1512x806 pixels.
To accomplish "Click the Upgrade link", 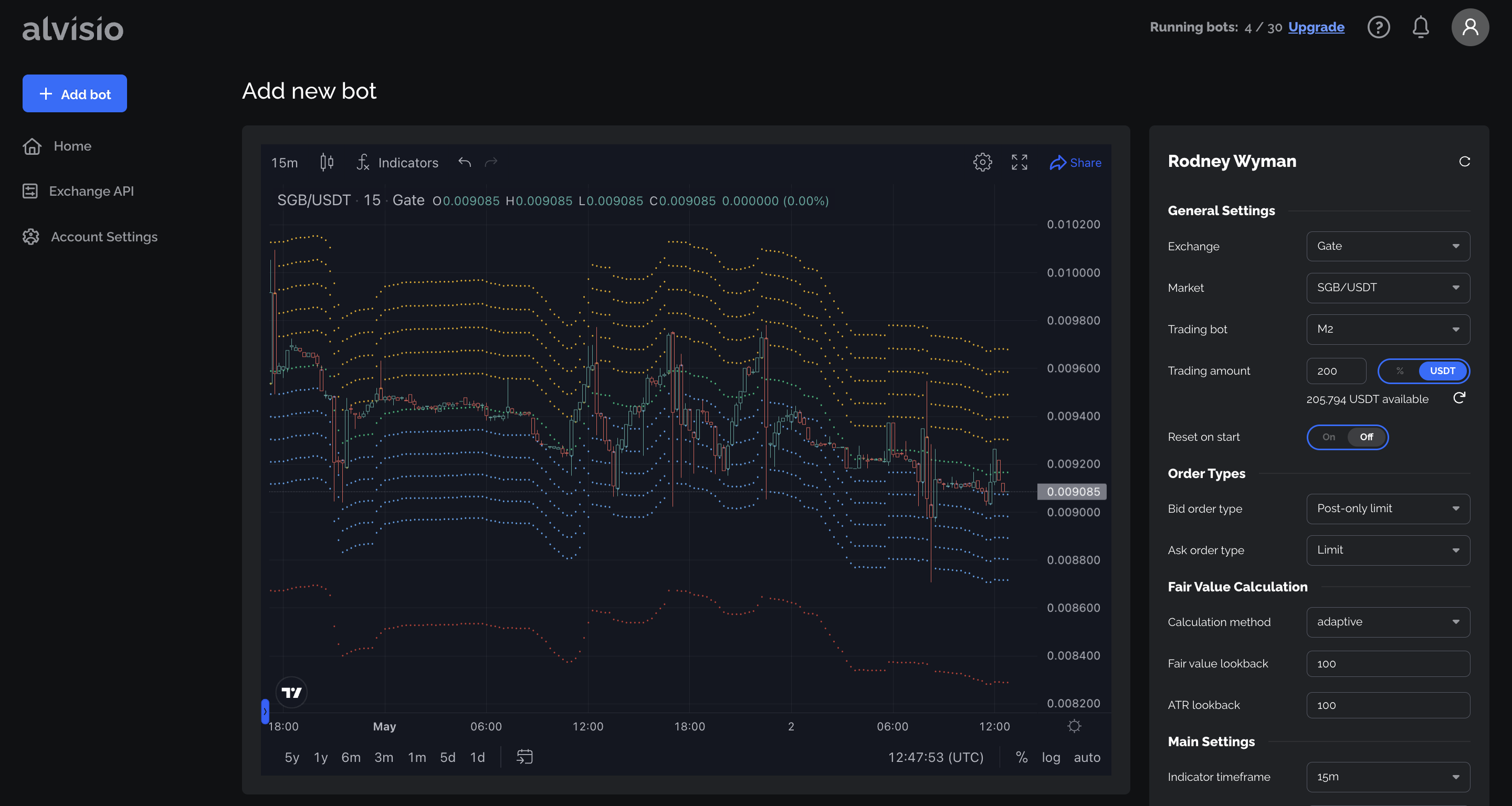I will (1316, 27).
